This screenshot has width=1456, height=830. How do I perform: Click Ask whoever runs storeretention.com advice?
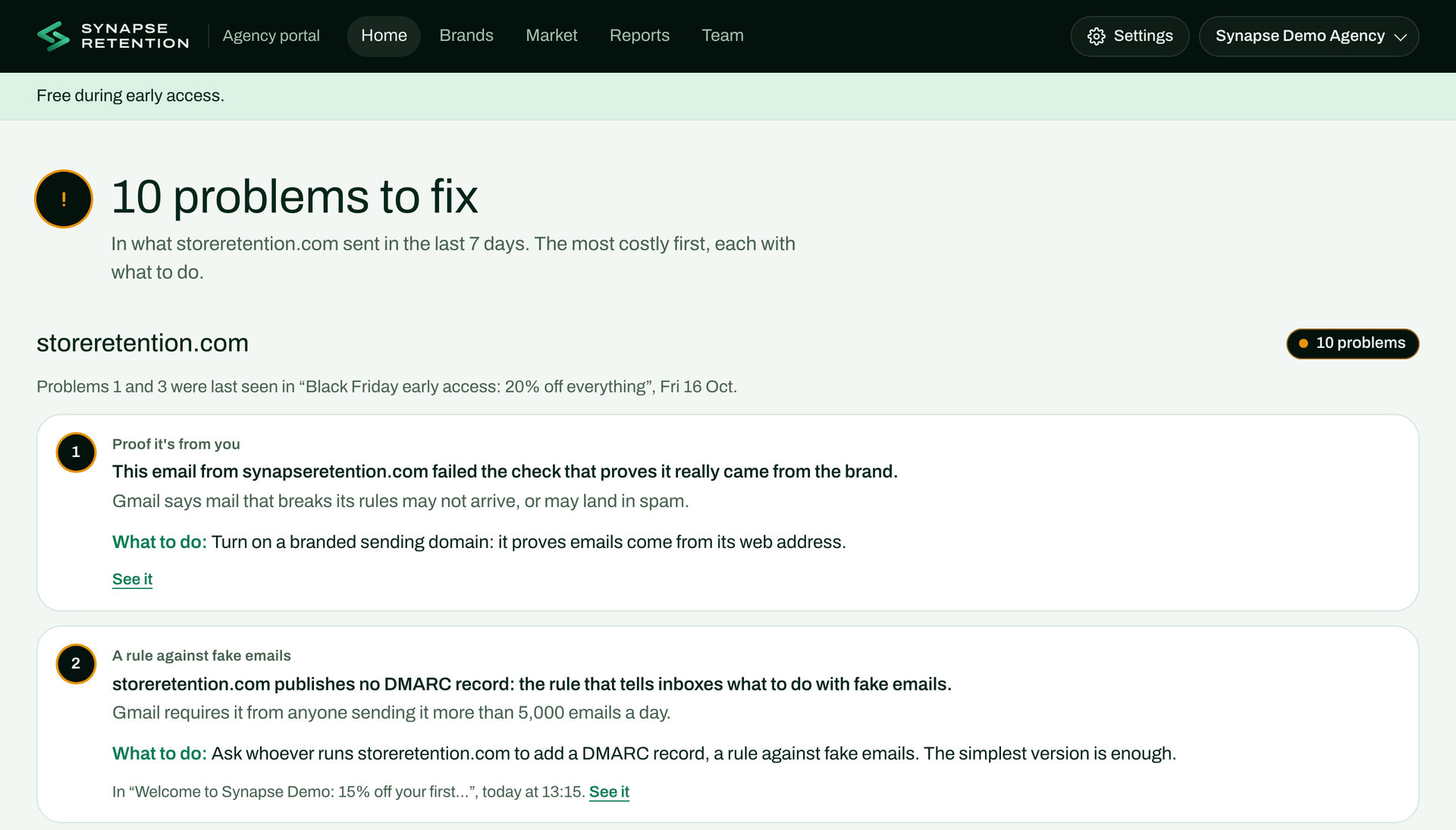694,753
